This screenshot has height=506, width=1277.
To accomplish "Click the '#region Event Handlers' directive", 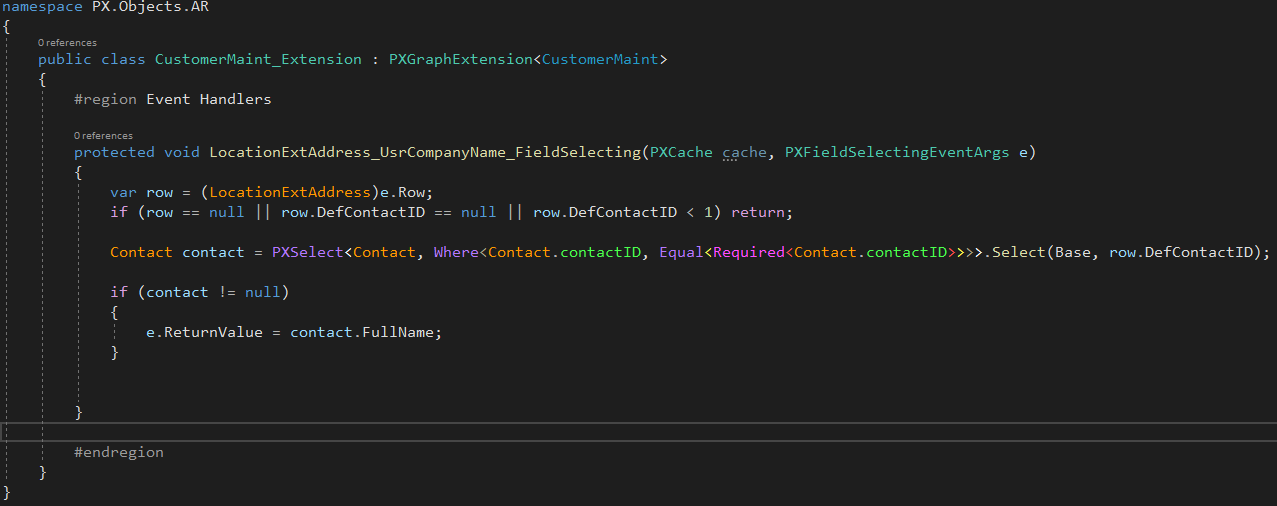I will [172, 99].
